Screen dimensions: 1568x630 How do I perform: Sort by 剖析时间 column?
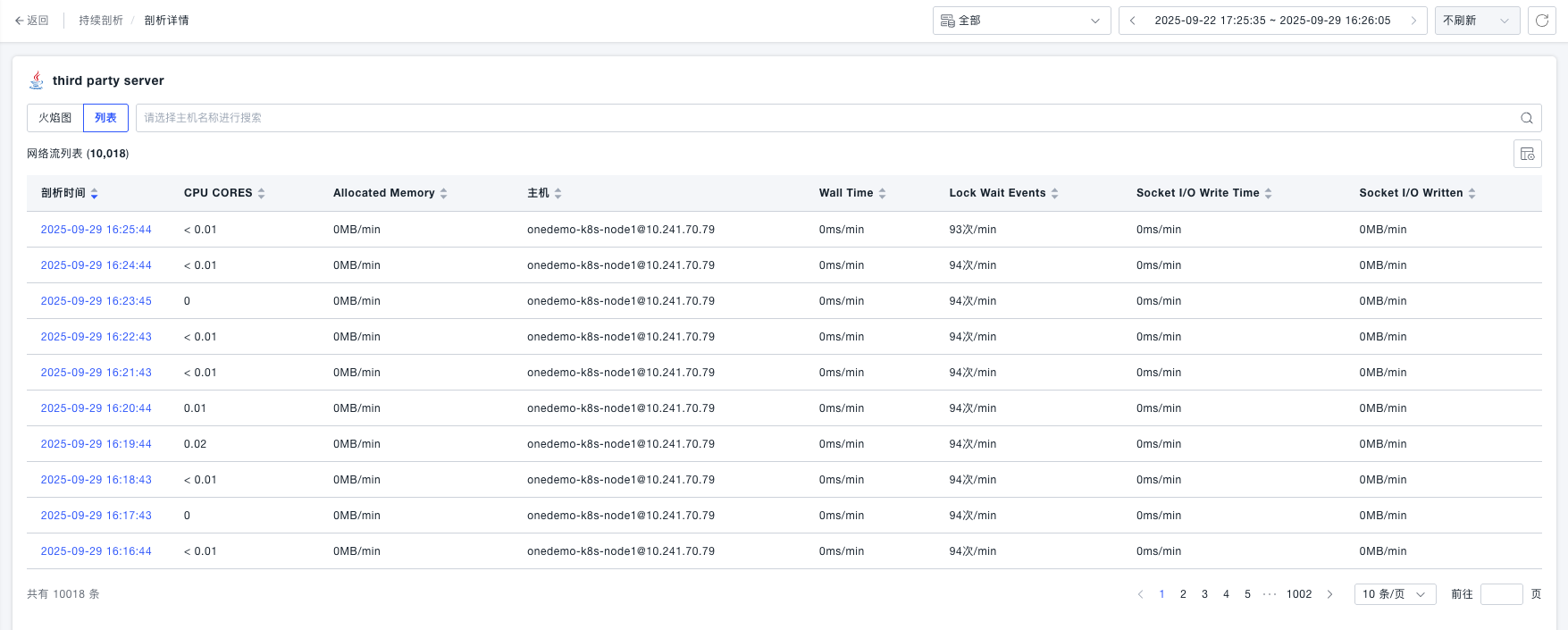click(x=94, y=193)
